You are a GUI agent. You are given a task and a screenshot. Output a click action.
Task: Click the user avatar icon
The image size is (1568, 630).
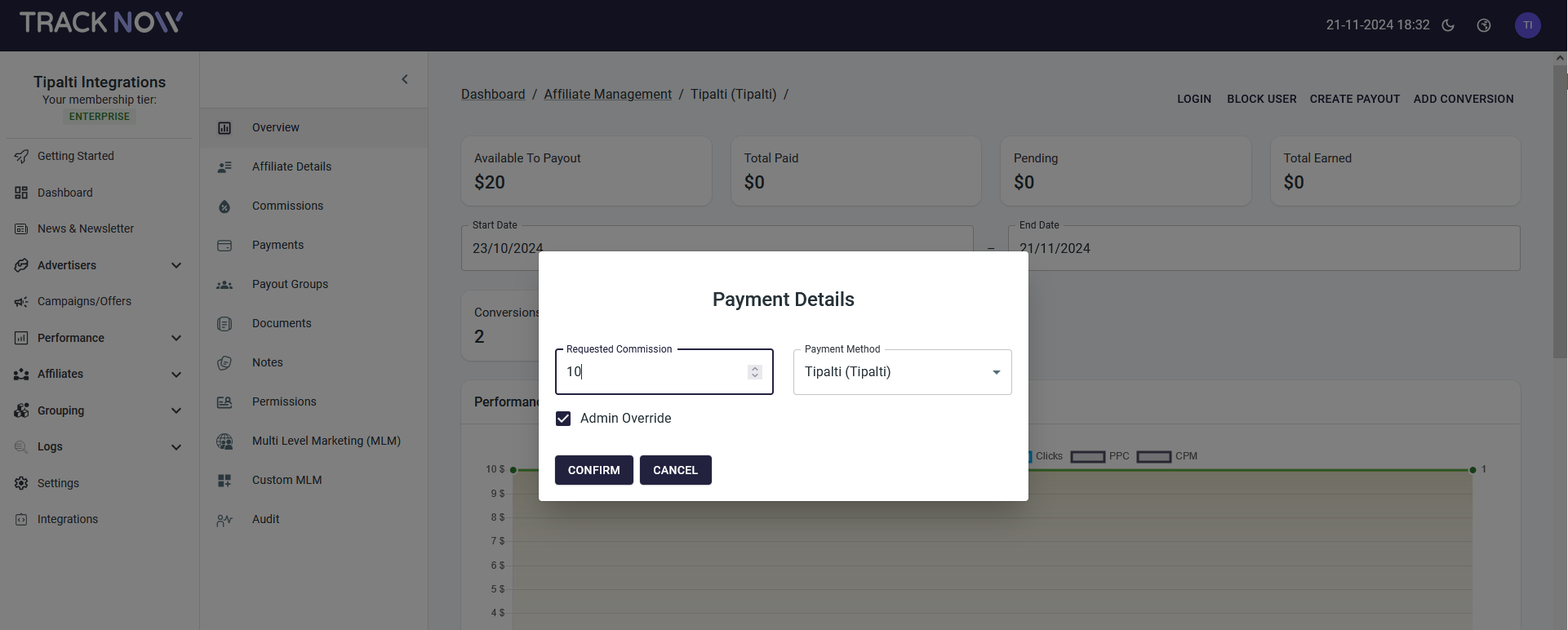point(1527,25)
